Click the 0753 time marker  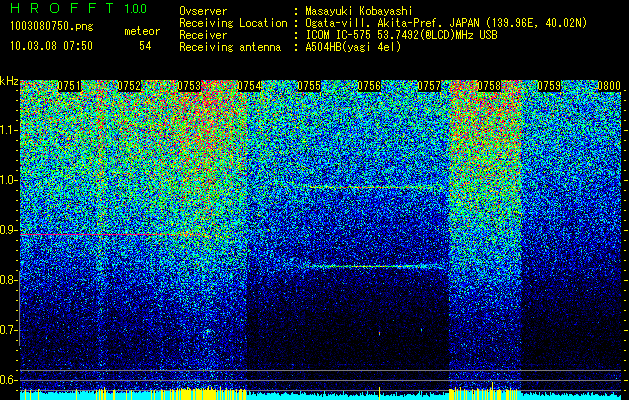tap(189, 86)
